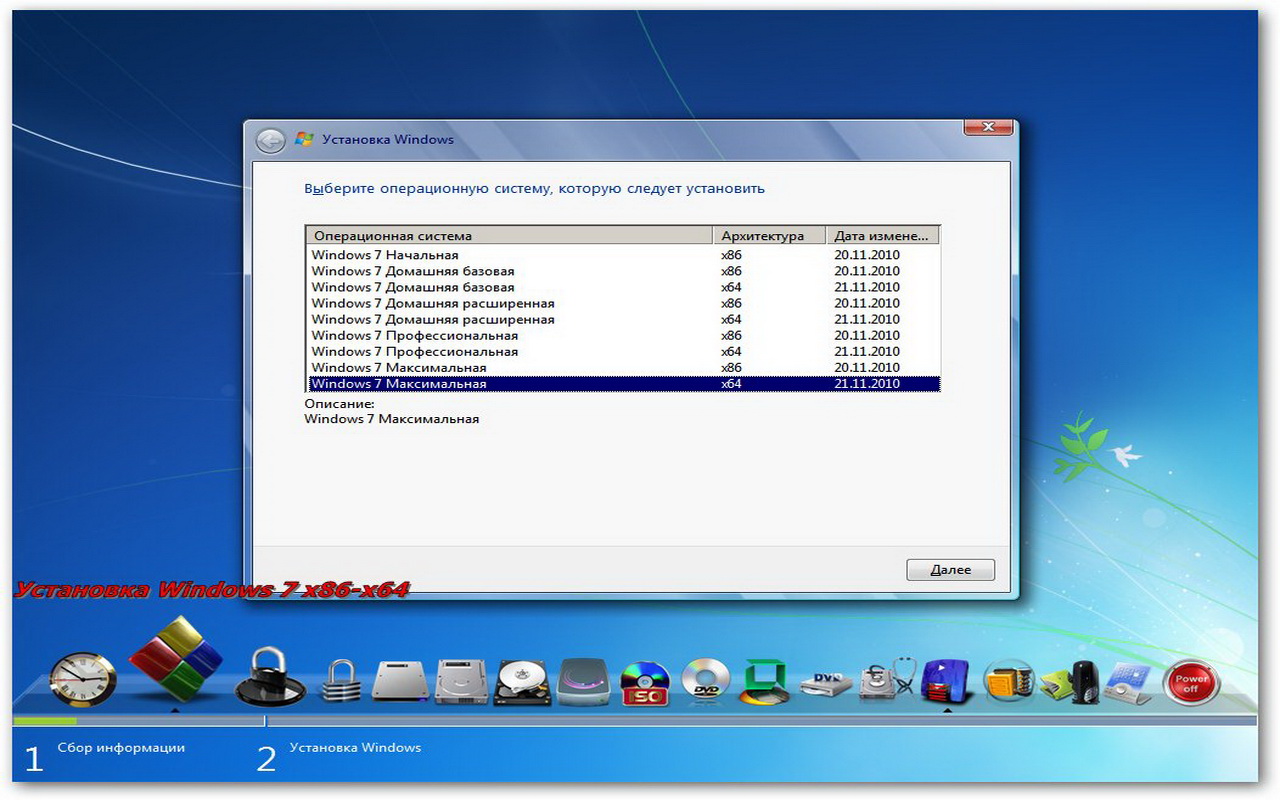Screen dimensions: 1280x800
Task: Open the blue screen drive dock icon
Action: (1127, 683)
